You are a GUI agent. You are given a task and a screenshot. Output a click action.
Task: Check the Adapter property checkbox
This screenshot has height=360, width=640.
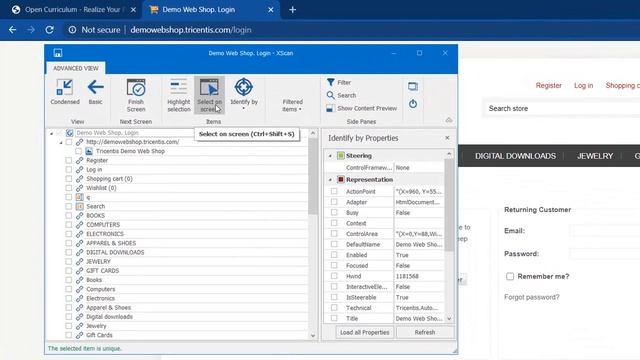coord(334,202)
